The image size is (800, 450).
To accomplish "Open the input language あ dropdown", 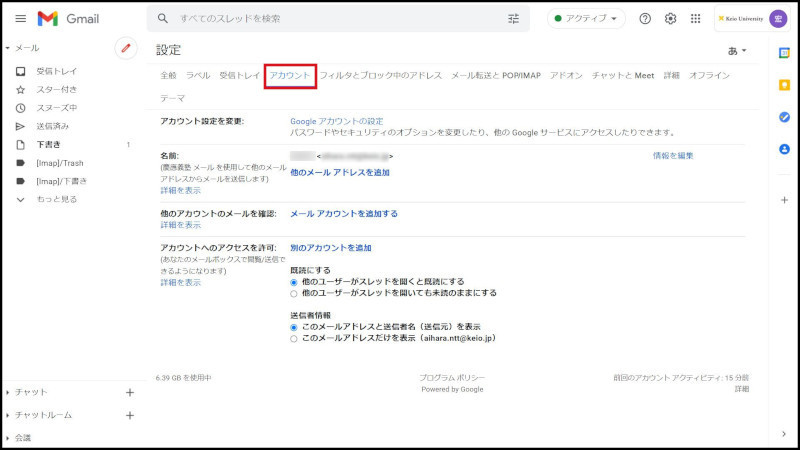I will (x=737, y=50).
